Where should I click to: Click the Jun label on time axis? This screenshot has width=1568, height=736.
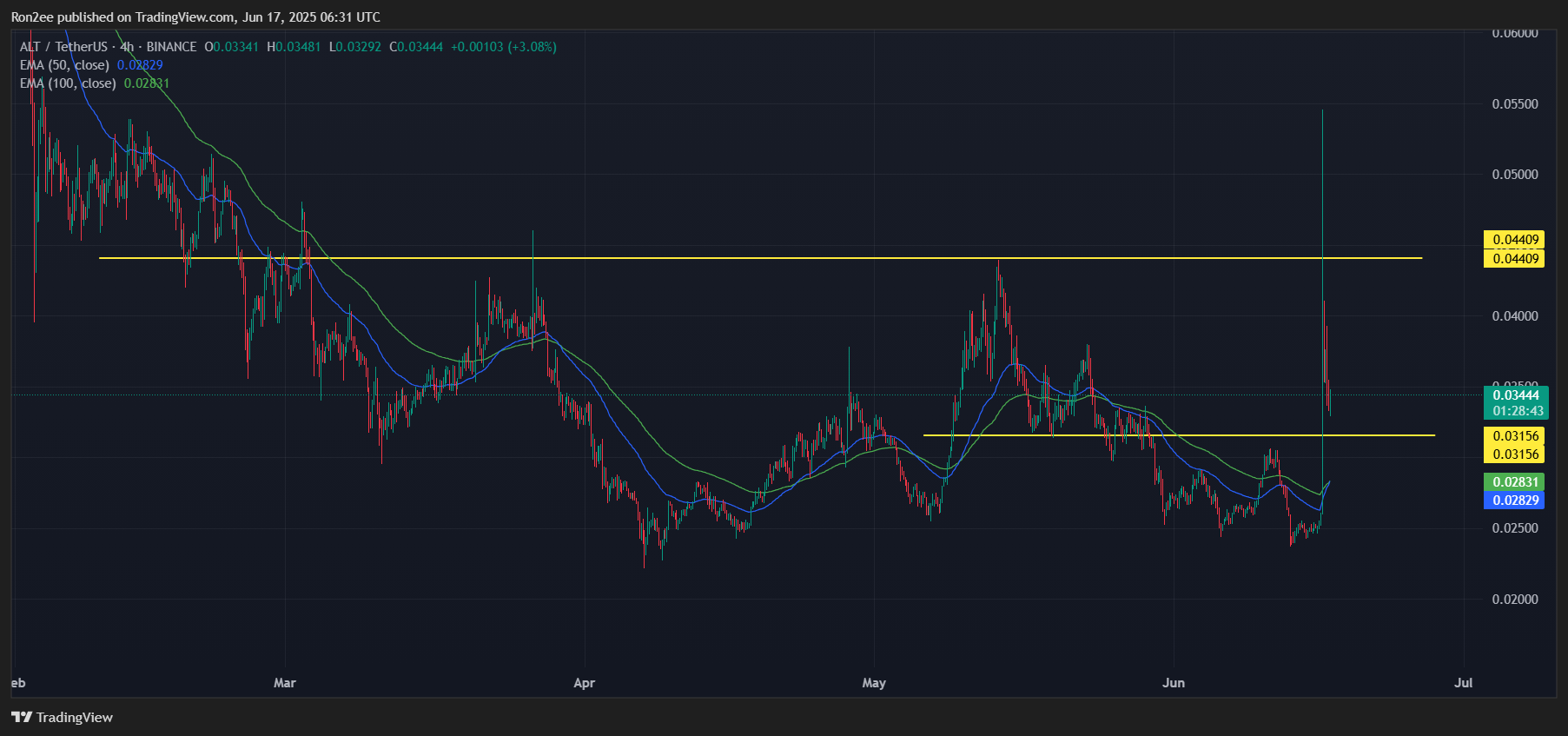[x=1173, y=683]
